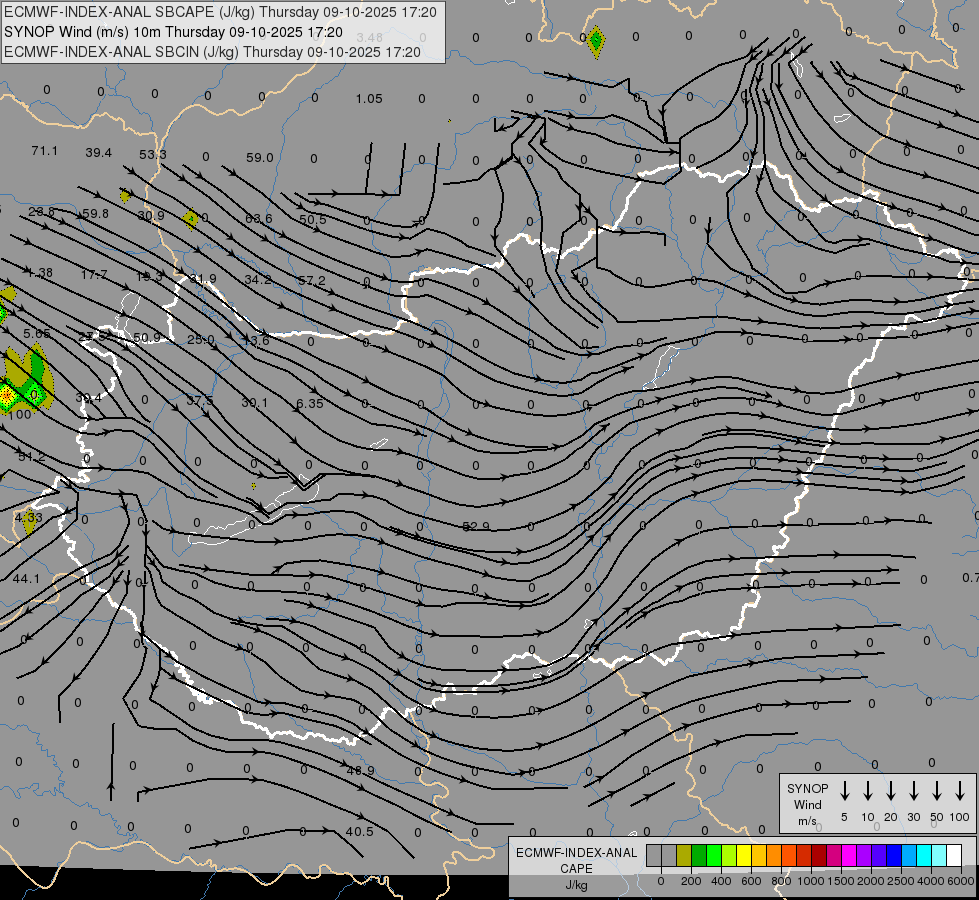Click the SBCIN title line
This screenshot has height=900, width=979.
click(x=212, y=52)
